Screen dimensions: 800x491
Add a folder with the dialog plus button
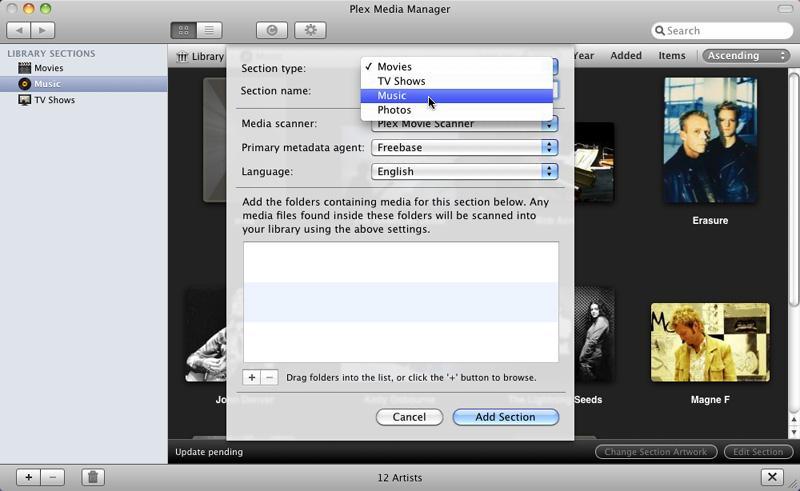click(252, 377)
